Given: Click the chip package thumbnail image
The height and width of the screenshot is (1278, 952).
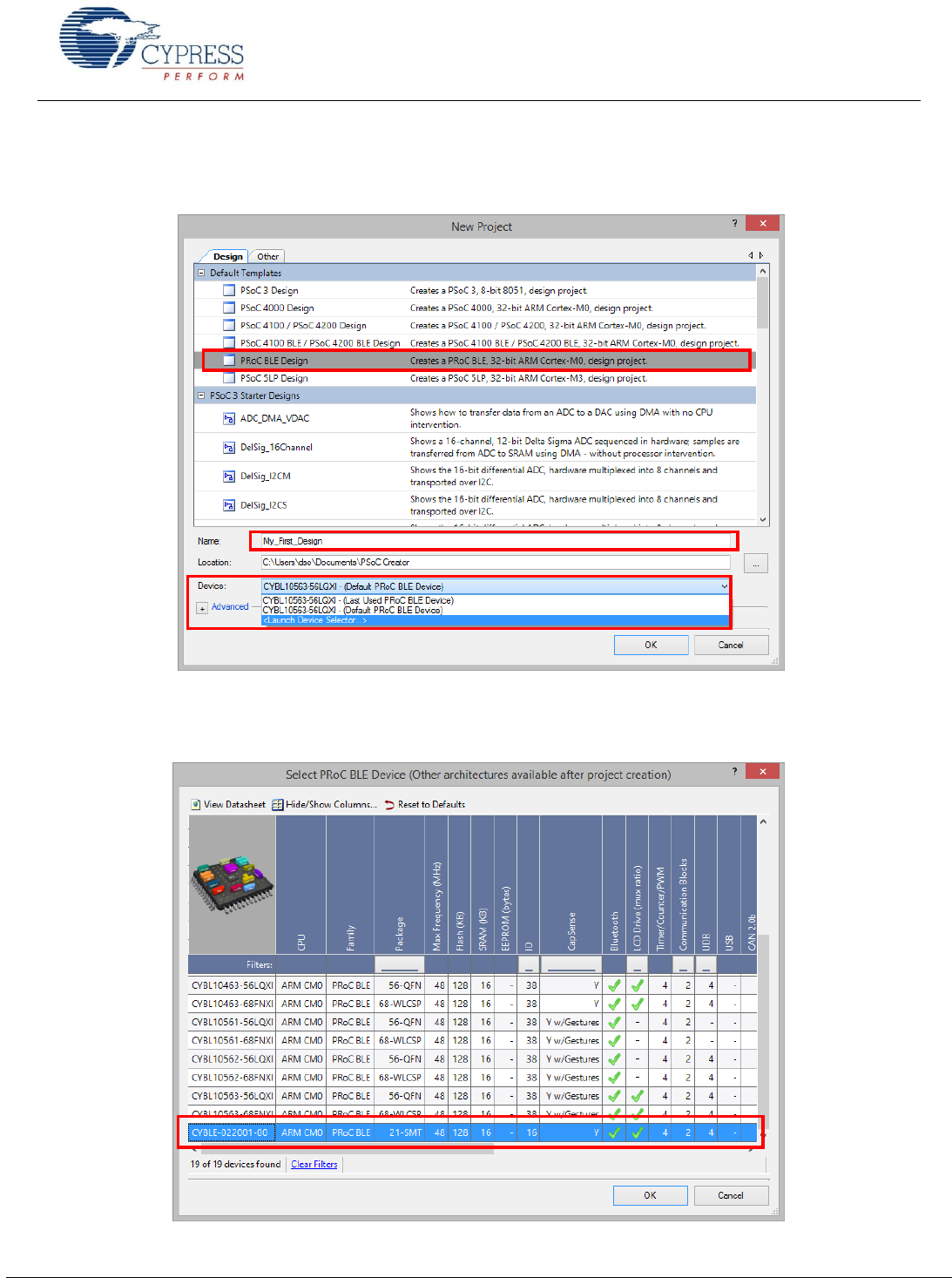Looking at the screenshot, I should click(x=232, y=884).
